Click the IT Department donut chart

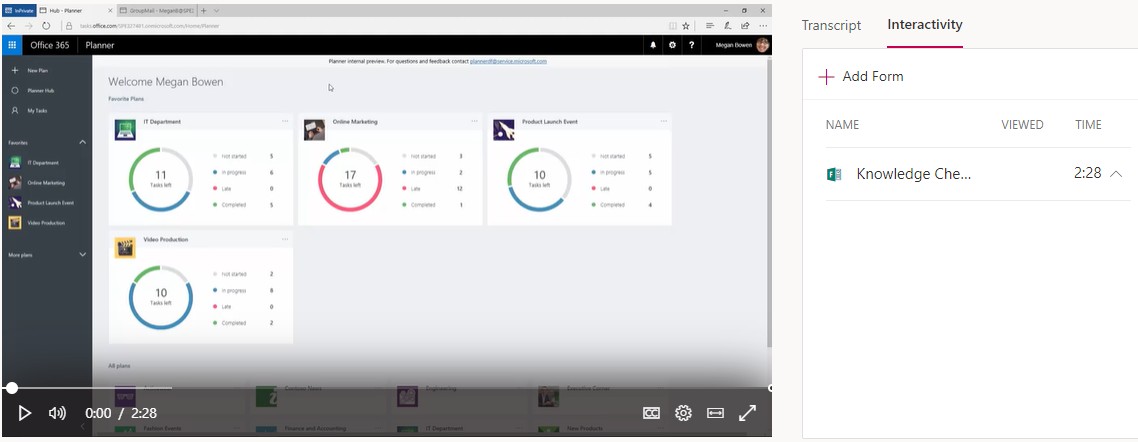(x=160, y=179)
